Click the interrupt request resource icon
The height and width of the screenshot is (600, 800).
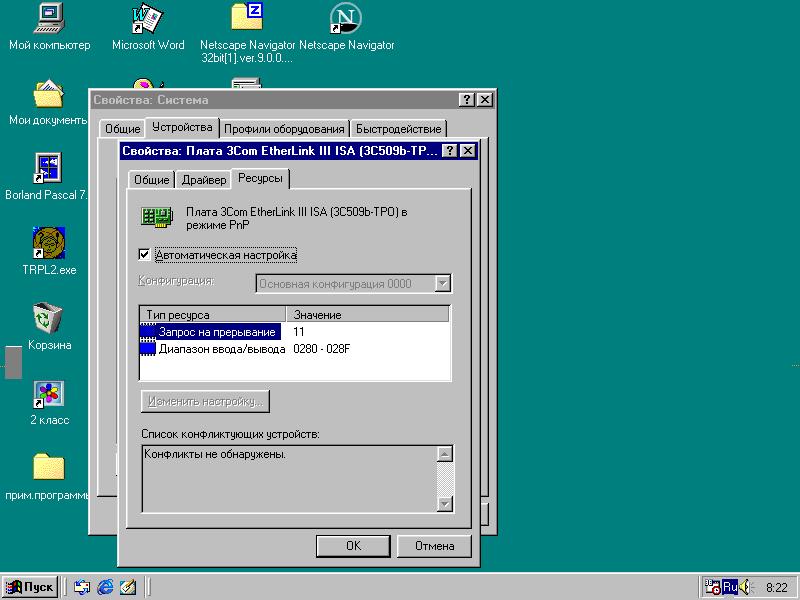[148, 332]
